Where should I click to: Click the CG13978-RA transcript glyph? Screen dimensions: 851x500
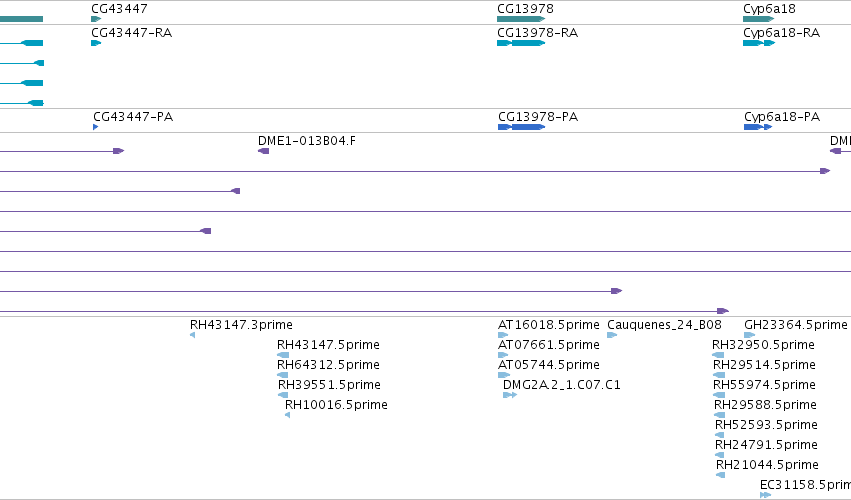pyautogui.click(x=521, y=43)
